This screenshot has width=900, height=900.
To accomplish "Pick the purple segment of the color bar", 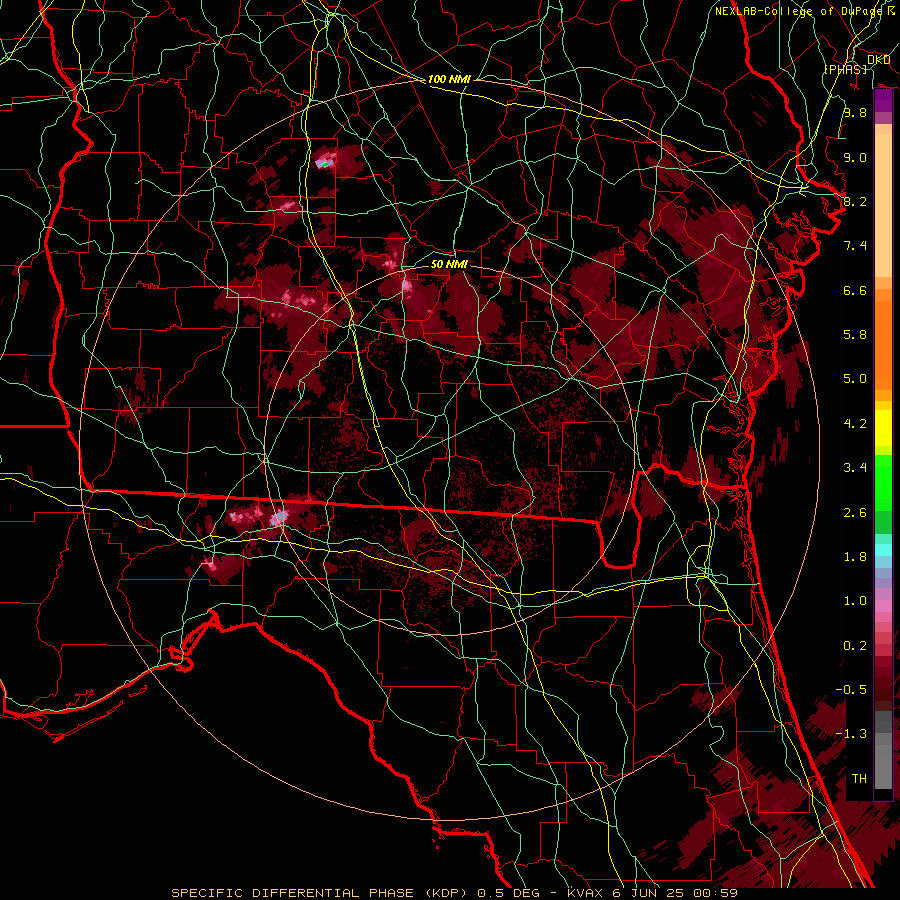I will (883, 101).
